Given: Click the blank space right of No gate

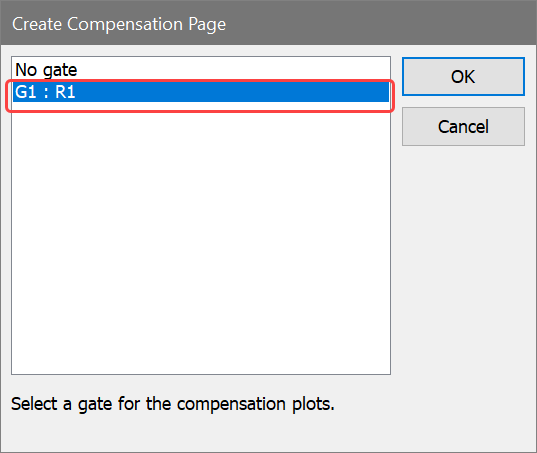Looking at the screenshot, I should coord(233,70).
